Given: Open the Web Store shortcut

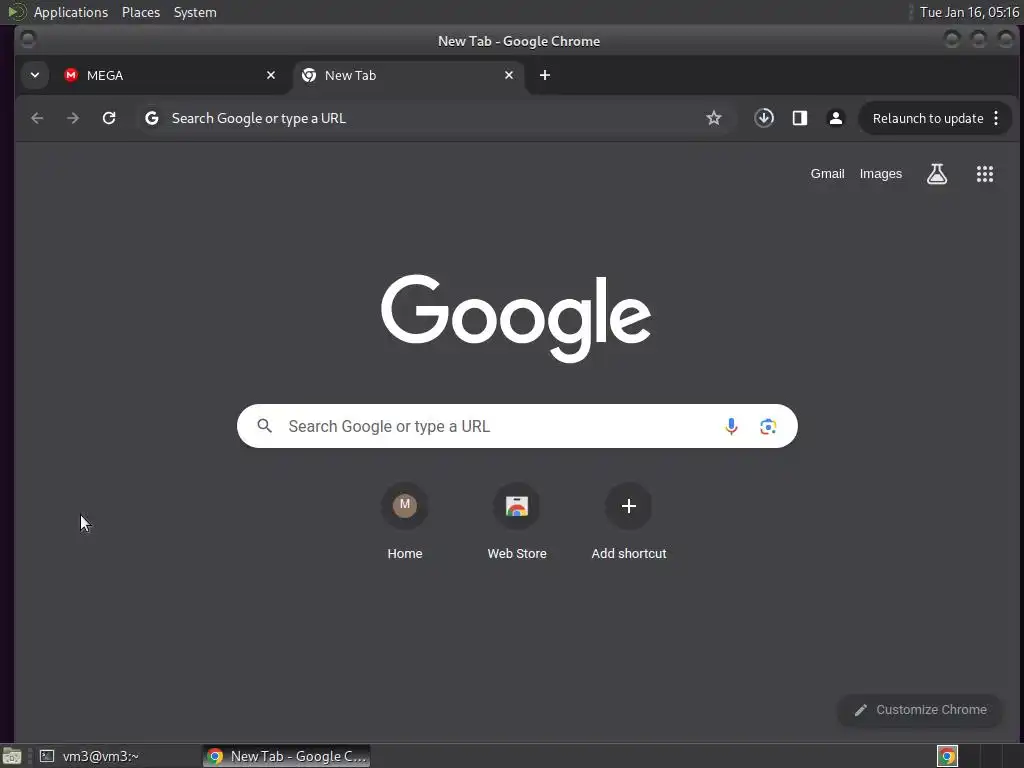Looking at the screenshot, I should coord(517,521).
